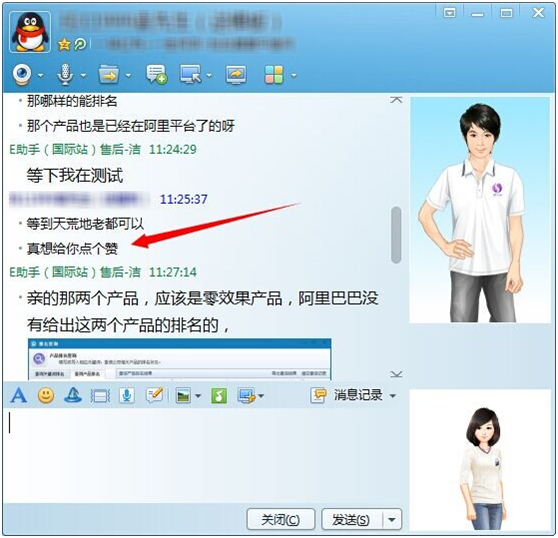This screenshot has width=558, height=538.
Task: Click the 发送(S) button
Action: pos(352,520)
